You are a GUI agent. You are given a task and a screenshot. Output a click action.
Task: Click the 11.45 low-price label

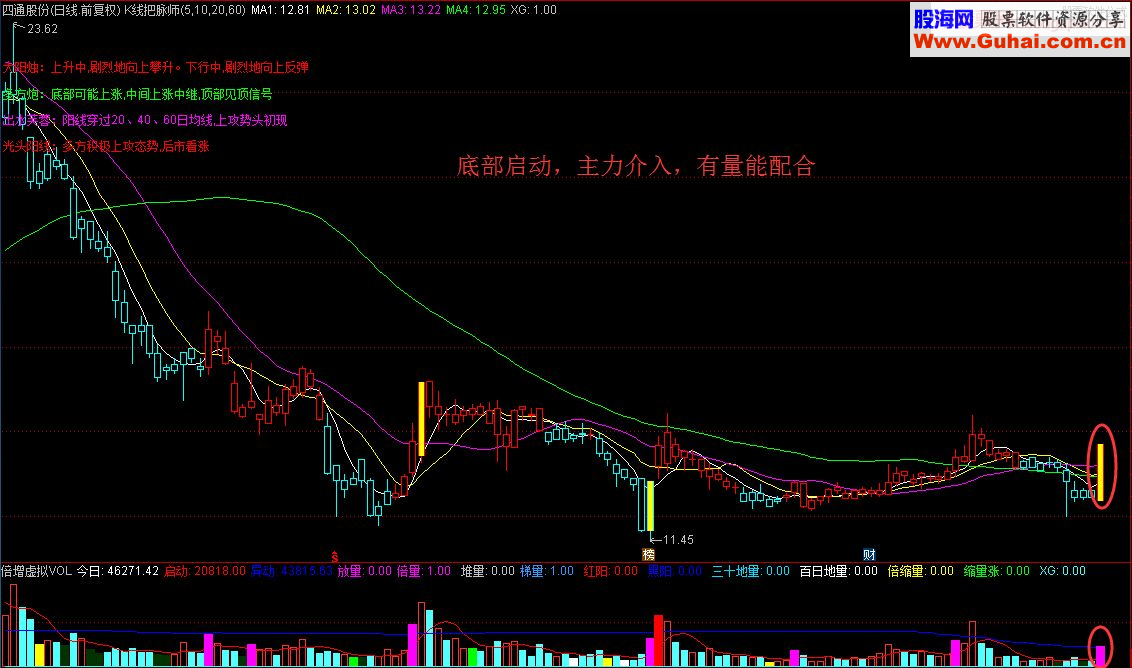[x=678, y=539]
